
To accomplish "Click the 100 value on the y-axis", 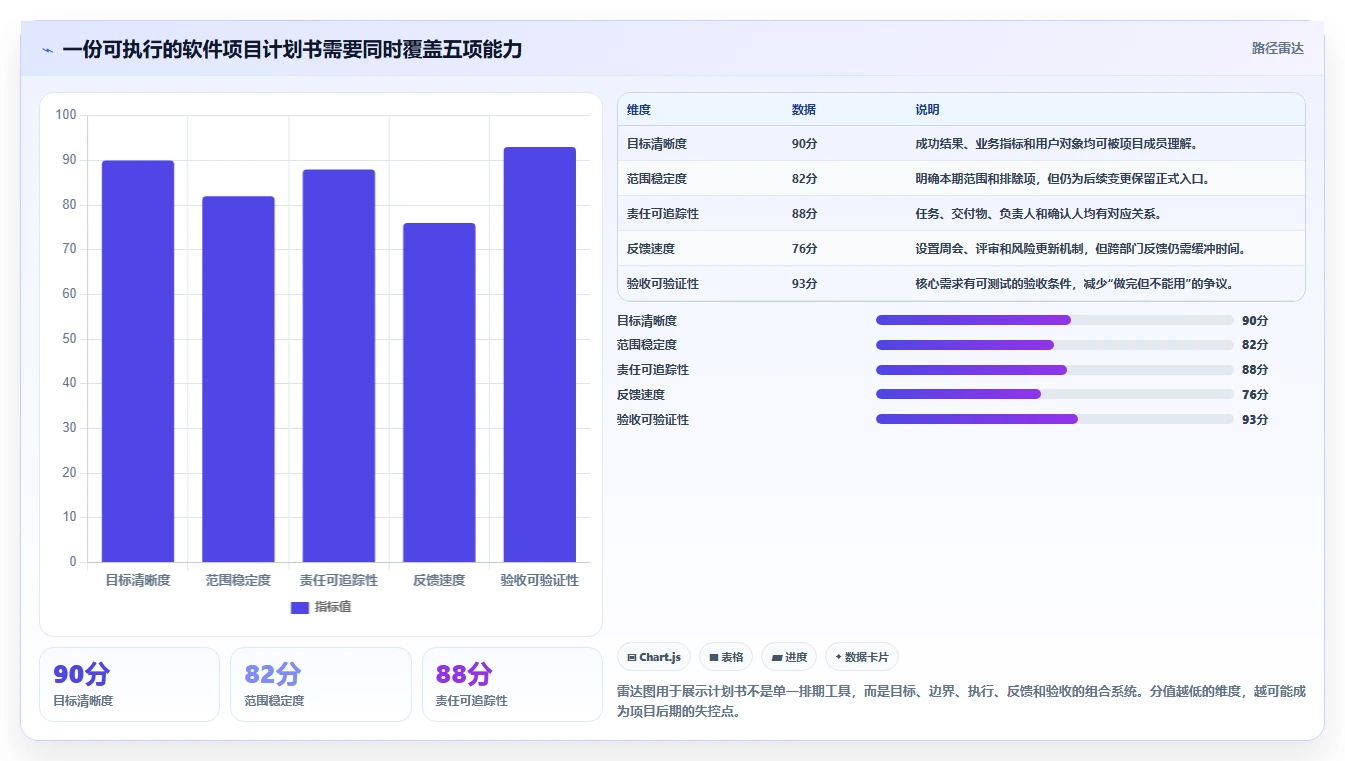I will click(66, 115).
